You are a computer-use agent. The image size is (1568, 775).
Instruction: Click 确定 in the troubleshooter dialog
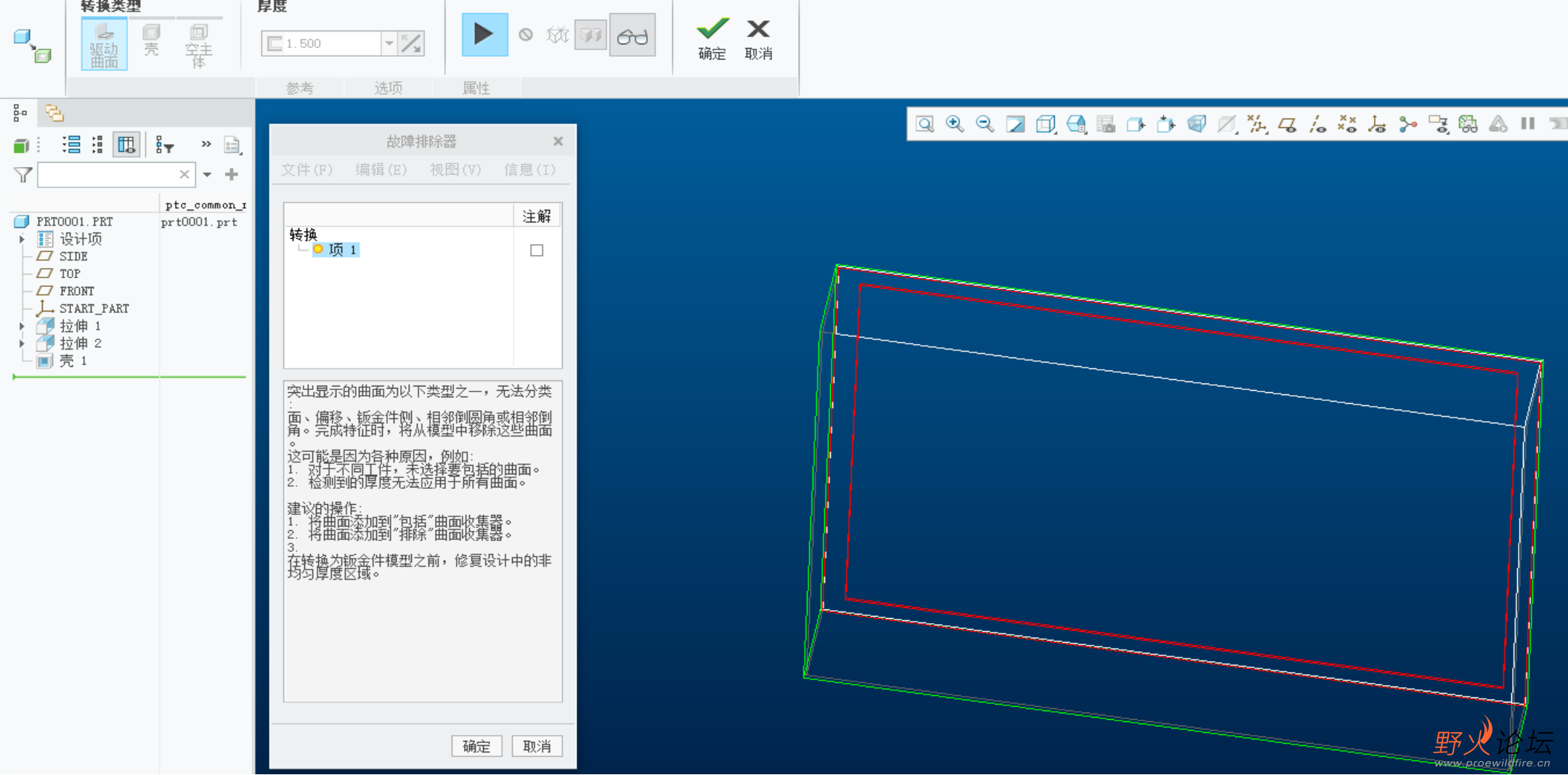click(476, 746)
